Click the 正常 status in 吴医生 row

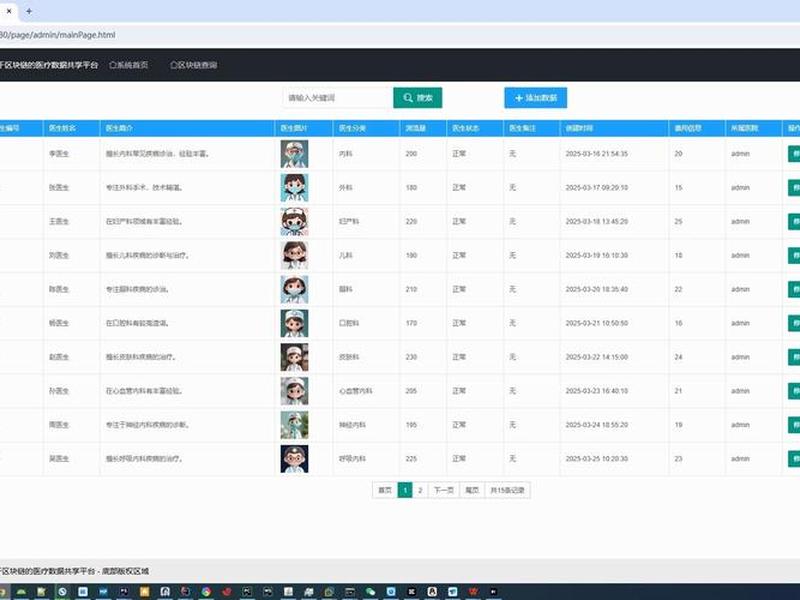point(459,459)
